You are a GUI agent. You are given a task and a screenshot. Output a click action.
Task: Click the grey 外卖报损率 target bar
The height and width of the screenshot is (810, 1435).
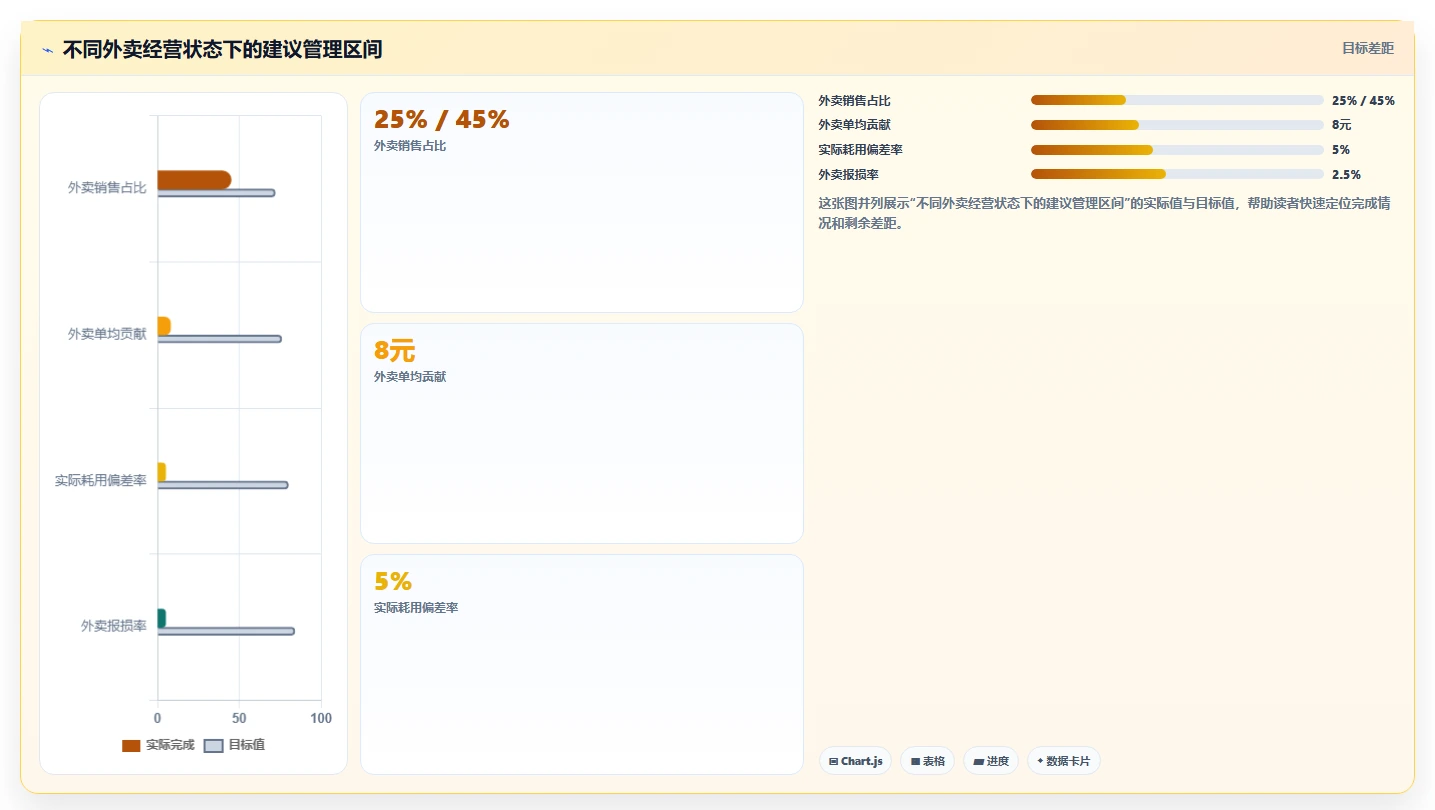[226, 631]
